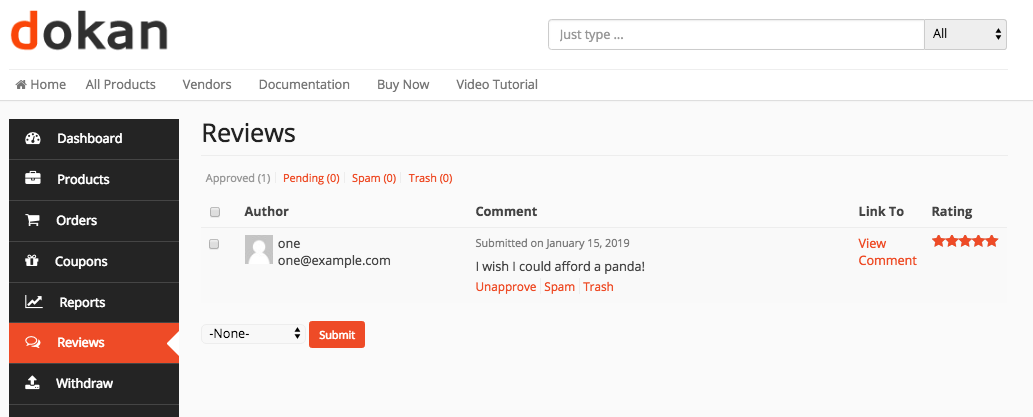Open the Coupons gift icon
1033x417 pixels.
tap(32, 261)
